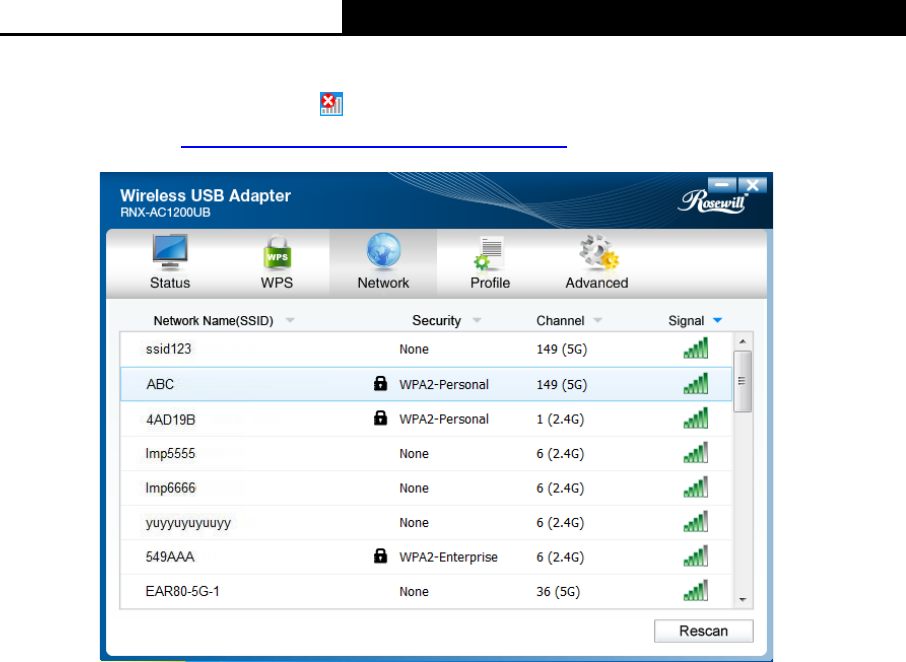The width and height of the screenshot is (906, 662).
Task: Select the Network globe icon
Action: (384, 252)
